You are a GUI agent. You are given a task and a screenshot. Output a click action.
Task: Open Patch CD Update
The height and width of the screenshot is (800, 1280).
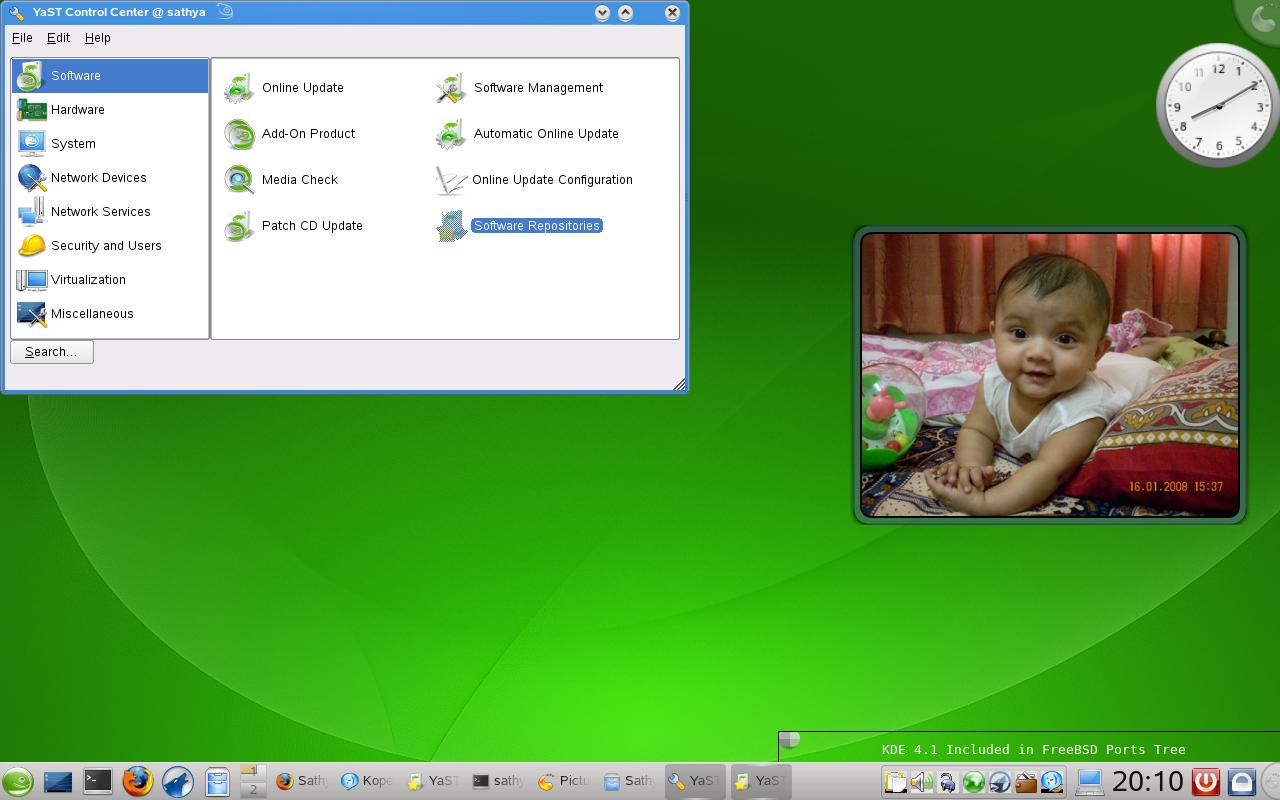click(x=293, y=226)
